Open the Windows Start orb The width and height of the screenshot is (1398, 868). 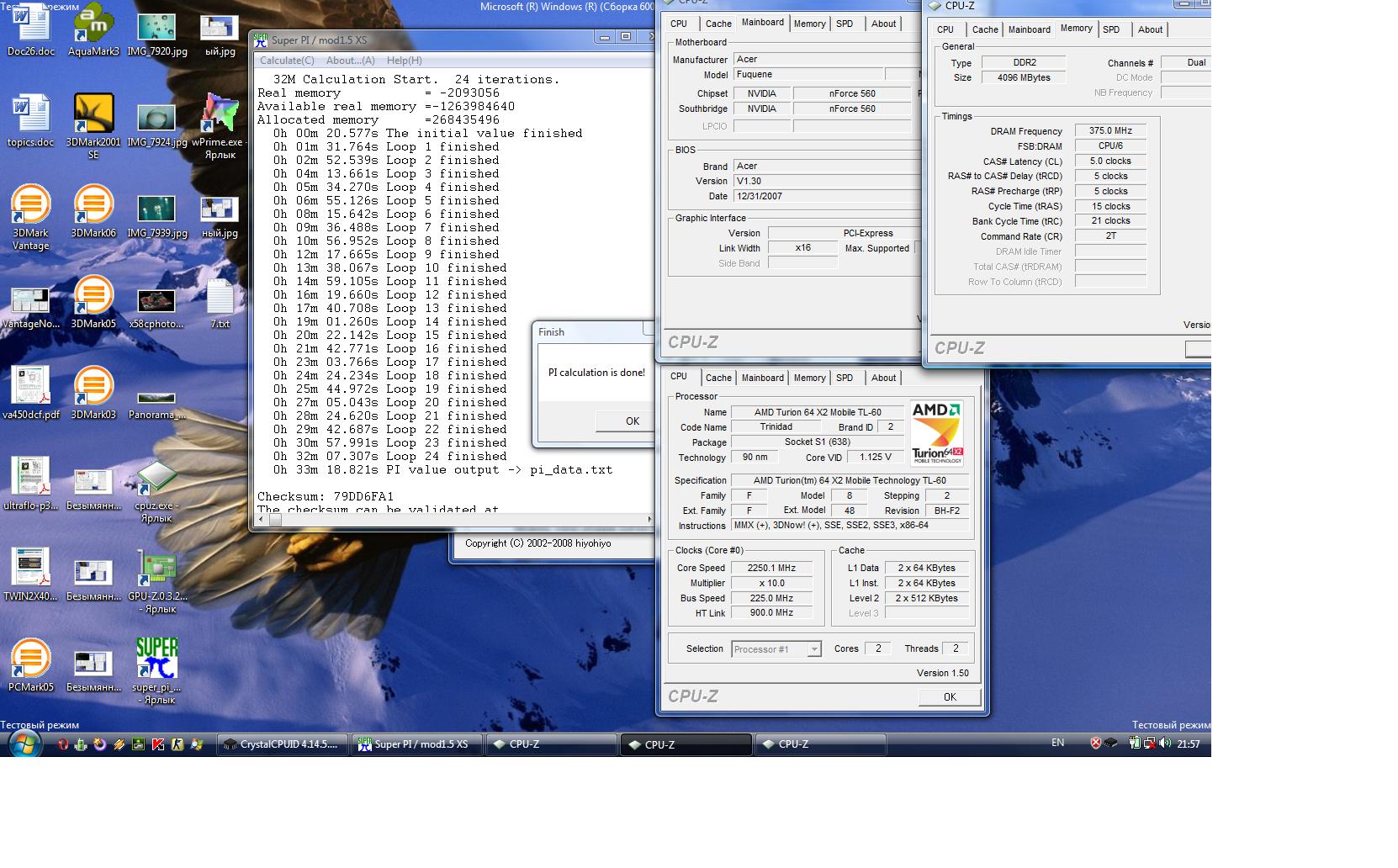pyautogui.click(x=24, y=744)
